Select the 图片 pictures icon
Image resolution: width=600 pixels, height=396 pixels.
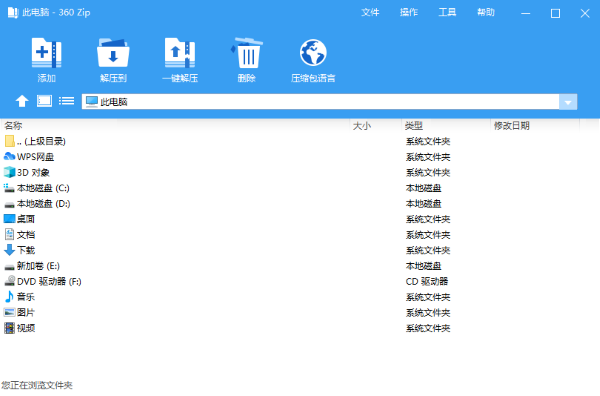click(x=9, y=312)
